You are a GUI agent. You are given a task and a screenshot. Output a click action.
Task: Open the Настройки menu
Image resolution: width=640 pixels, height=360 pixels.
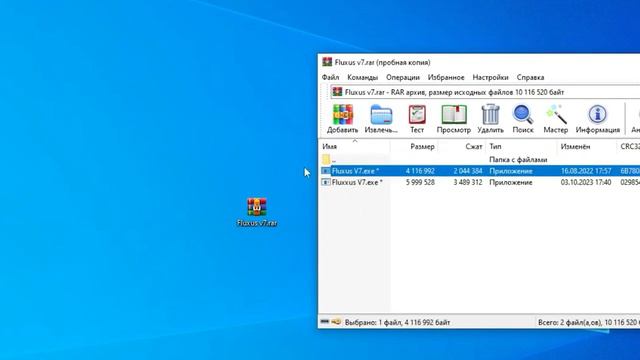click(x=490, y=77)
